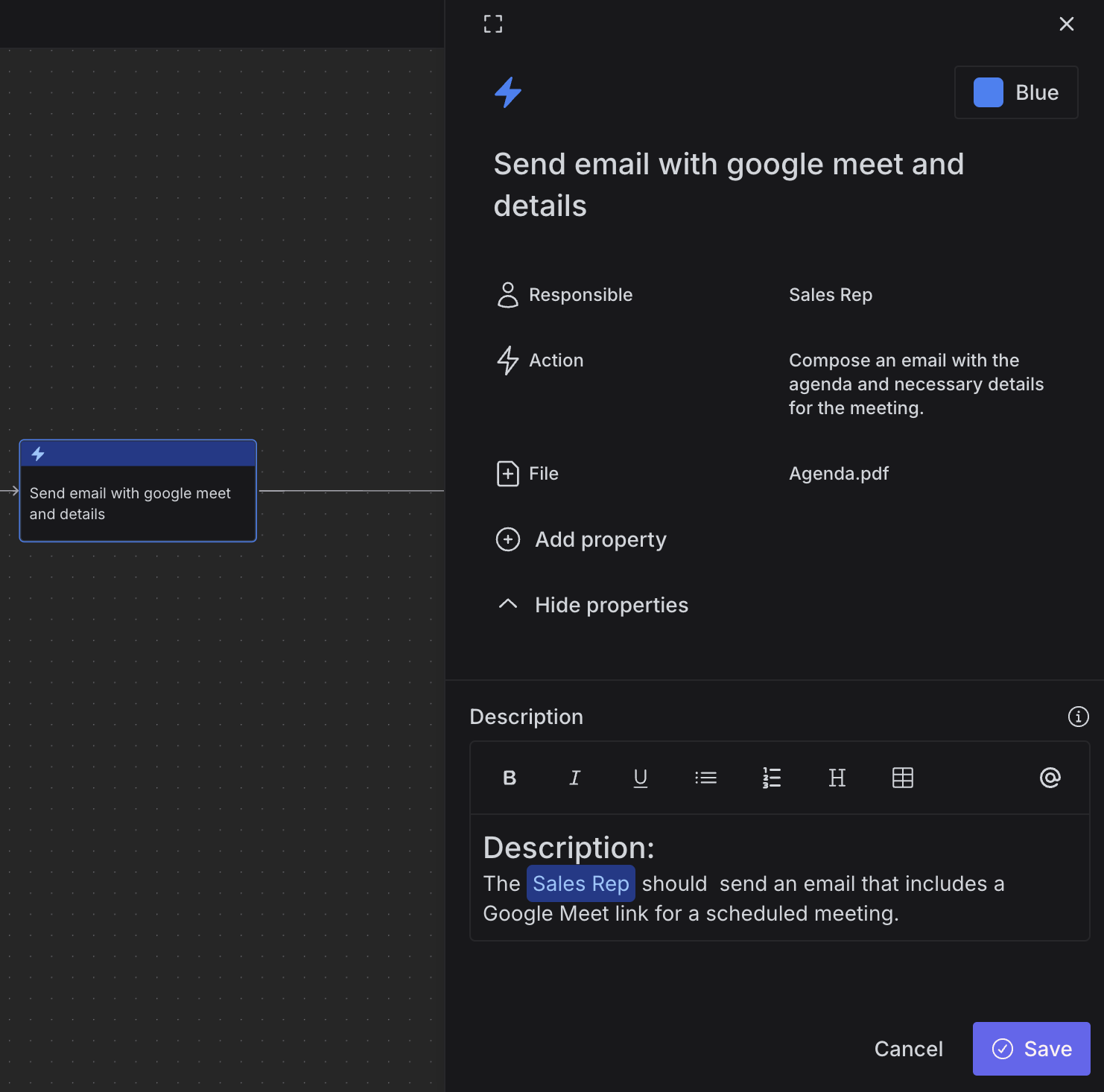Image resolution: width=1104 pixels, height=1092 pixels.
Task: Cancel editing the step
Action: (909, 1049)
